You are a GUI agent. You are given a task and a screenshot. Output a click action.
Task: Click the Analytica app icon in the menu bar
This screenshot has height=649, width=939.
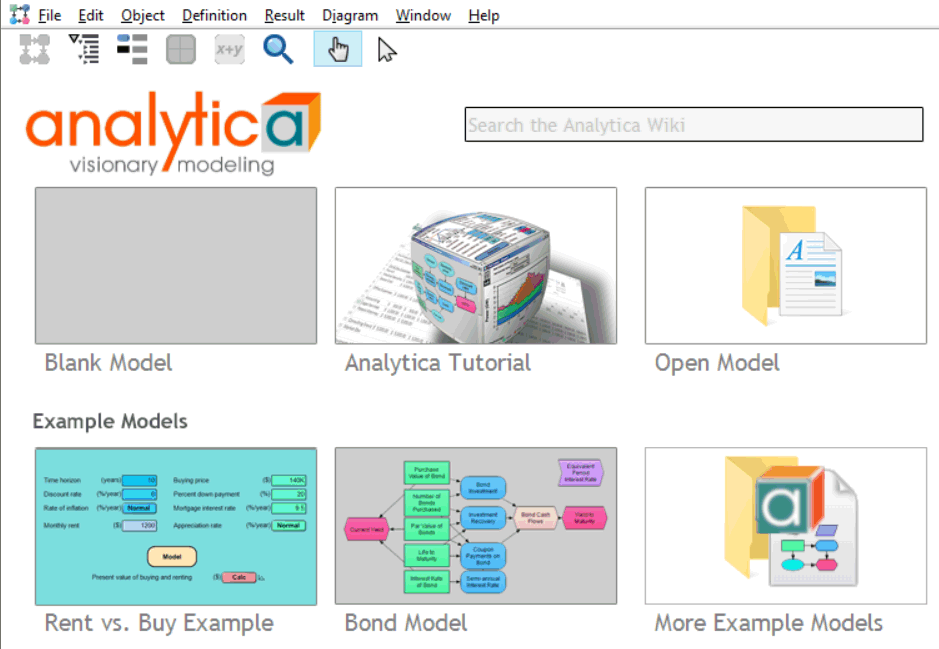point(20,14)
